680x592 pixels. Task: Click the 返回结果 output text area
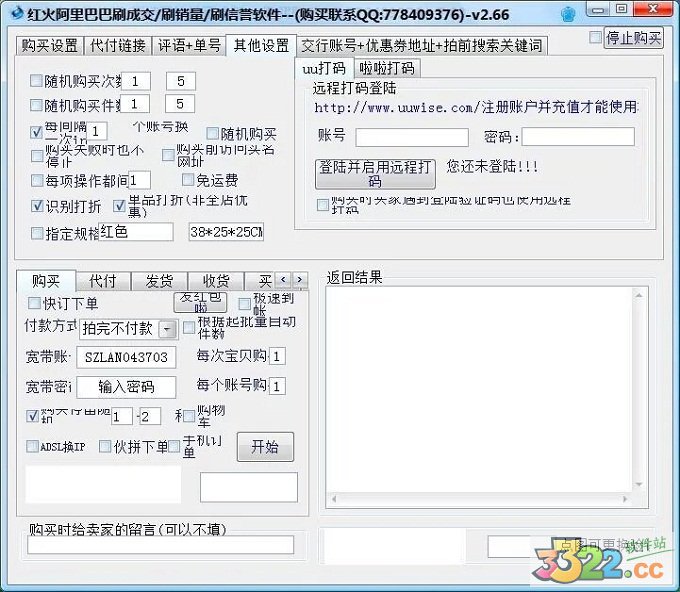(x=479, y=390)
